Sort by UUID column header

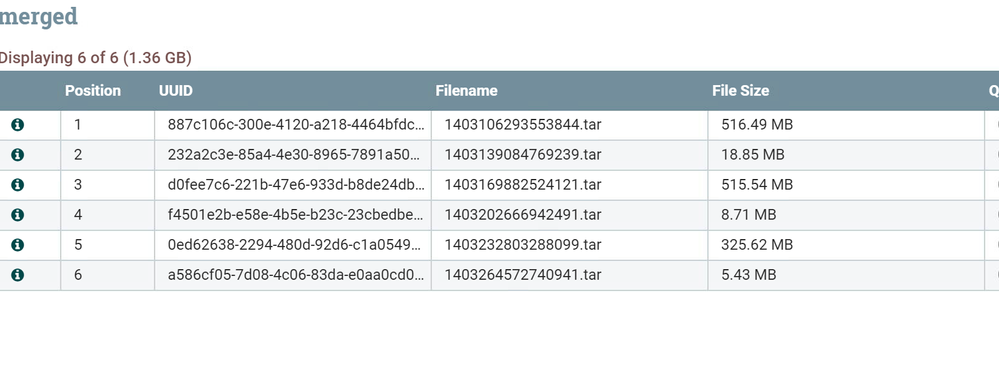(x=176, y=91)
